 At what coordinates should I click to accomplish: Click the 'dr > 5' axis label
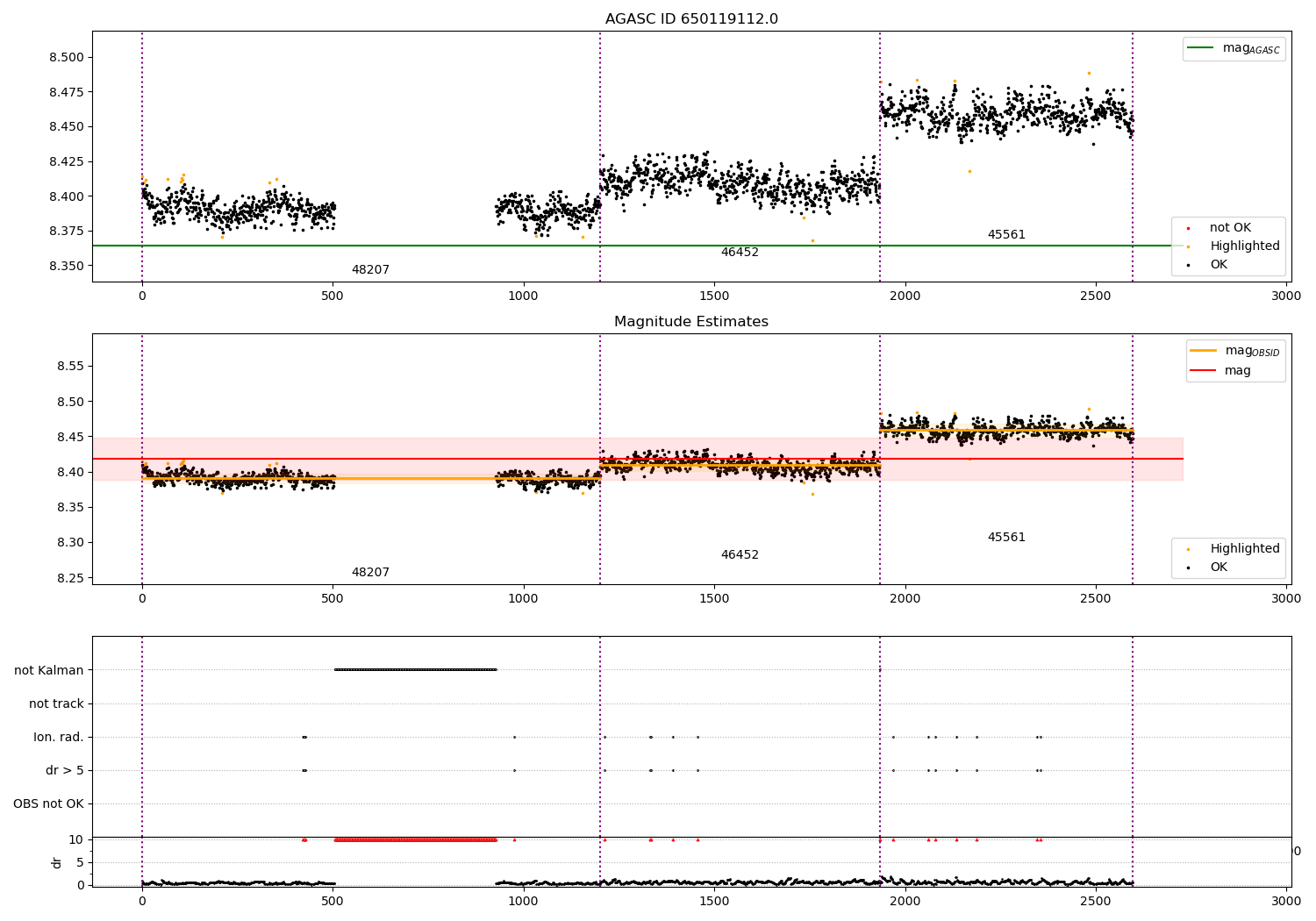[65, 770]
